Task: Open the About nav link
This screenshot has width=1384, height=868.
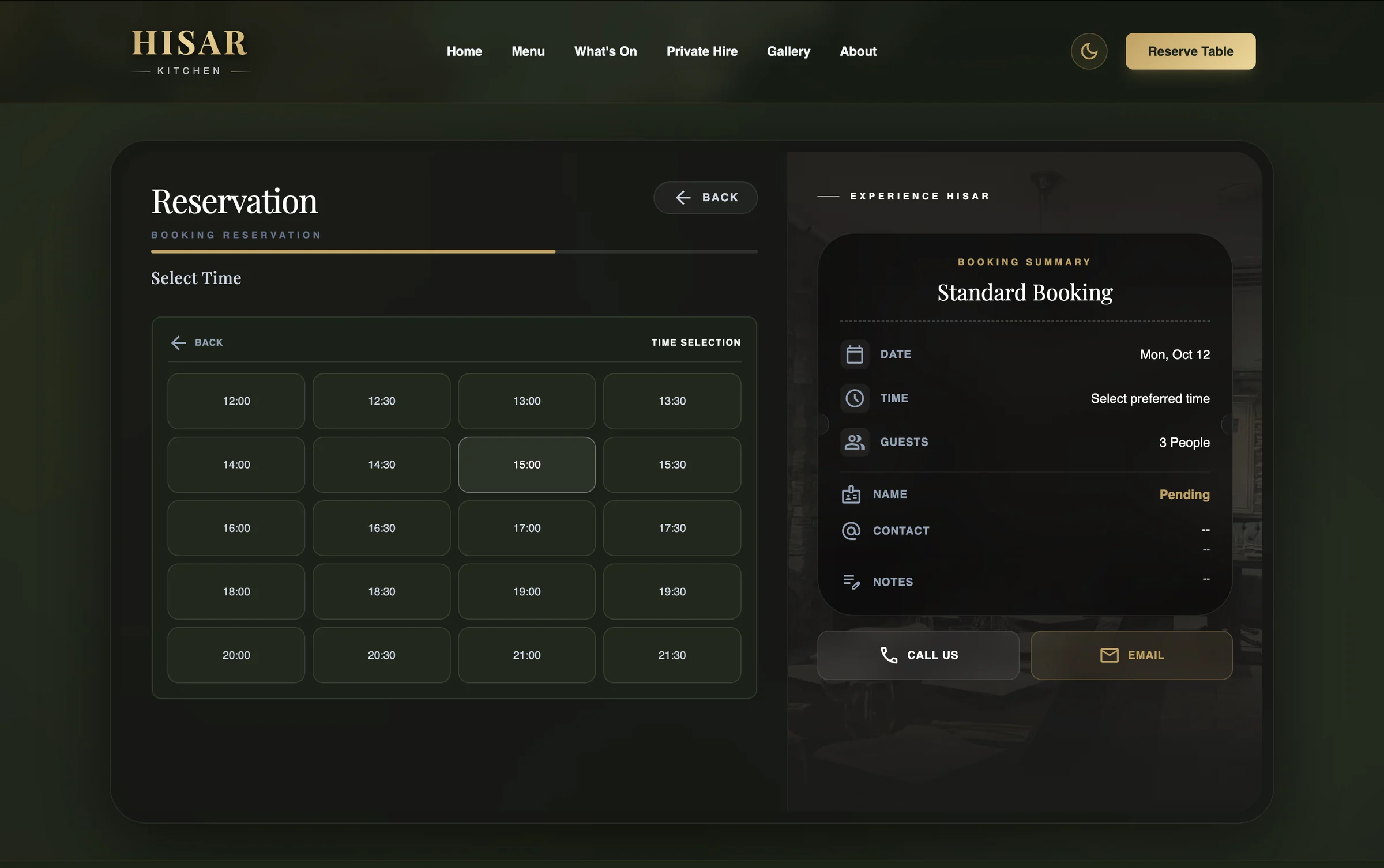Action: click(x=858, y=51)
